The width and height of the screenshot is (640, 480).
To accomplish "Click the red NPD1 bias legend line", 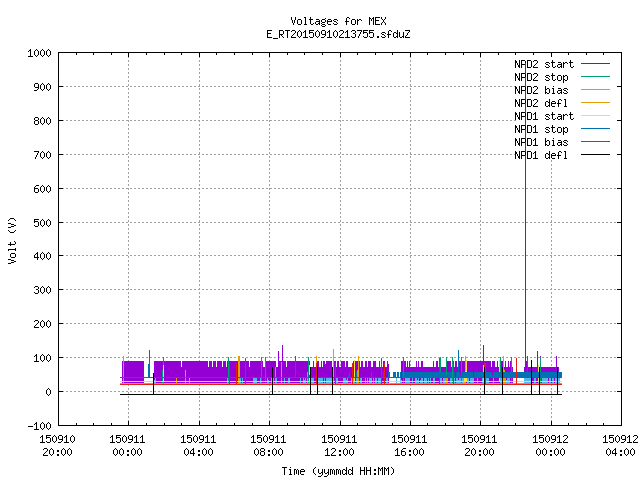I will pos(596,142).
